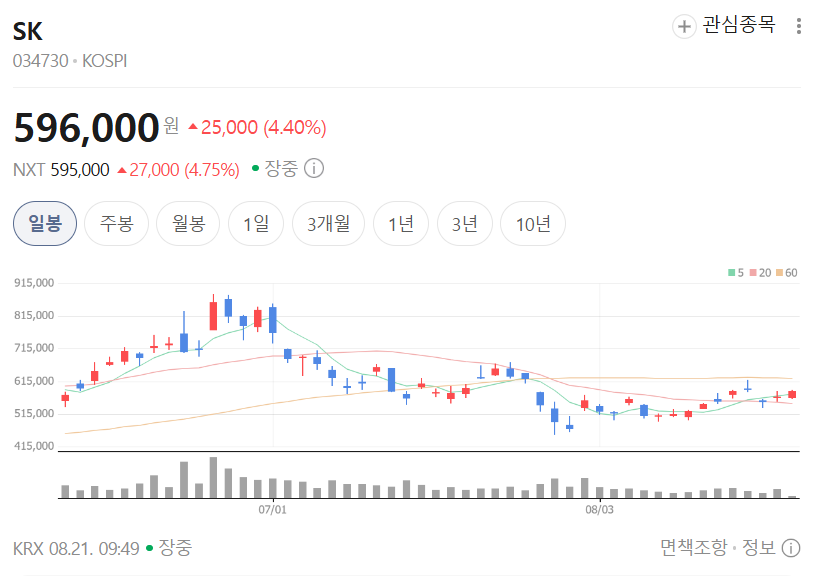Select the 일봉 daily candle tab
822x576 pixels.
click(x=45, y=224)
